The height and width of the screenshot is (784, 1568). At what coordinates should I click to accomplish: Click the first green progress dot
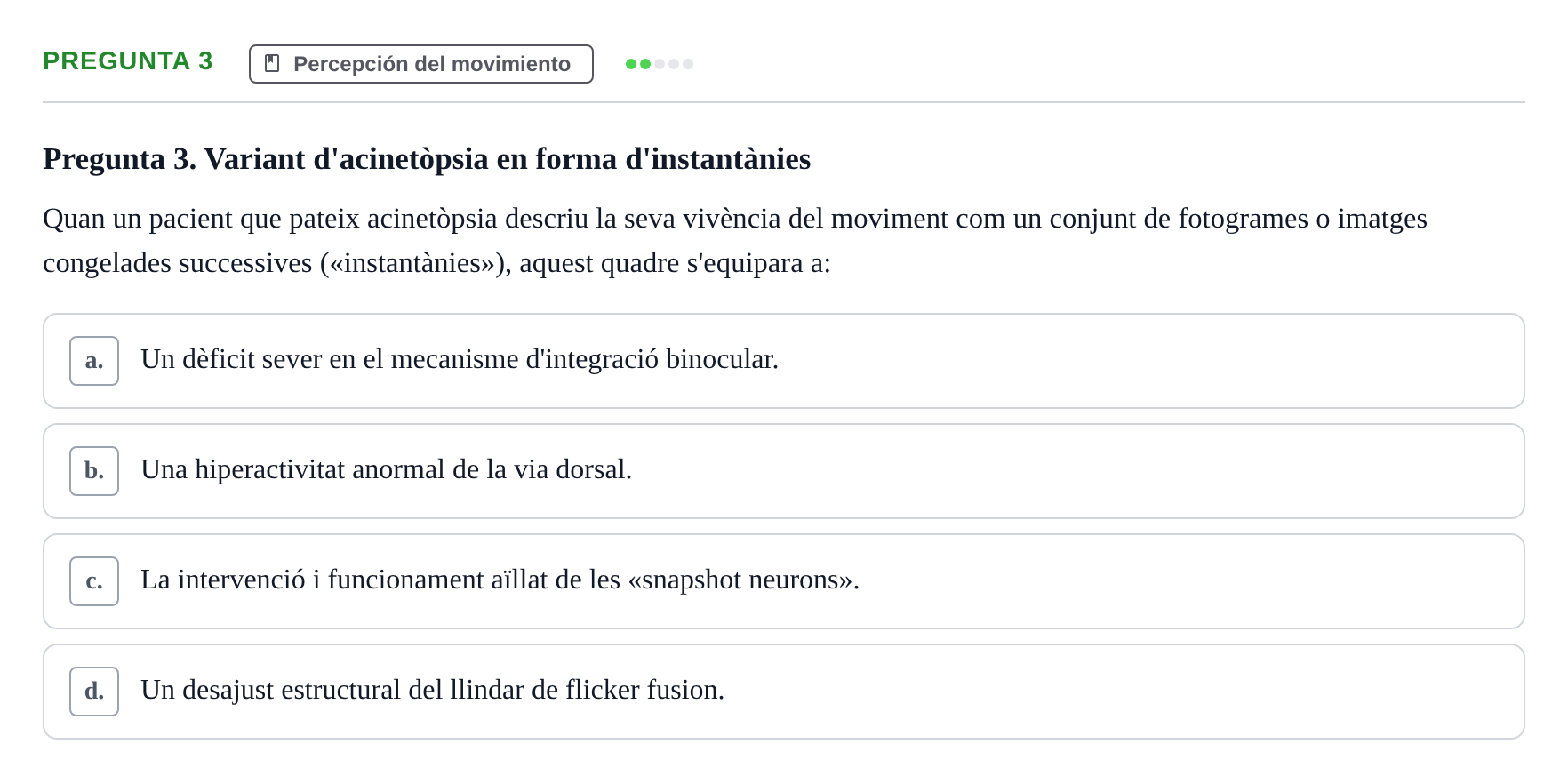click(631, 64)
